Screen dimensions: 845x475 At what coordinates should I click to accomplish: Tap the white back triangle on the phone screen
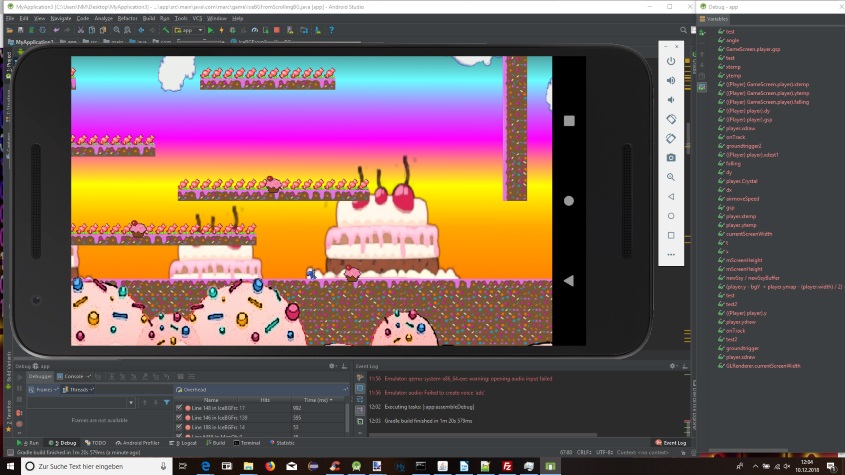click(569, 280)
